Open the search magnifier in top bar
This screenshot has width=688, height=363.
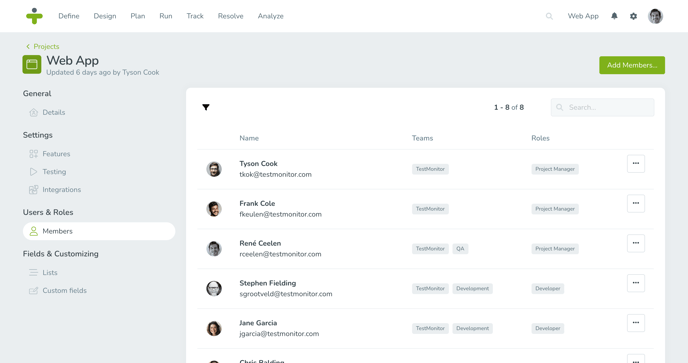(x=549, y=16)
